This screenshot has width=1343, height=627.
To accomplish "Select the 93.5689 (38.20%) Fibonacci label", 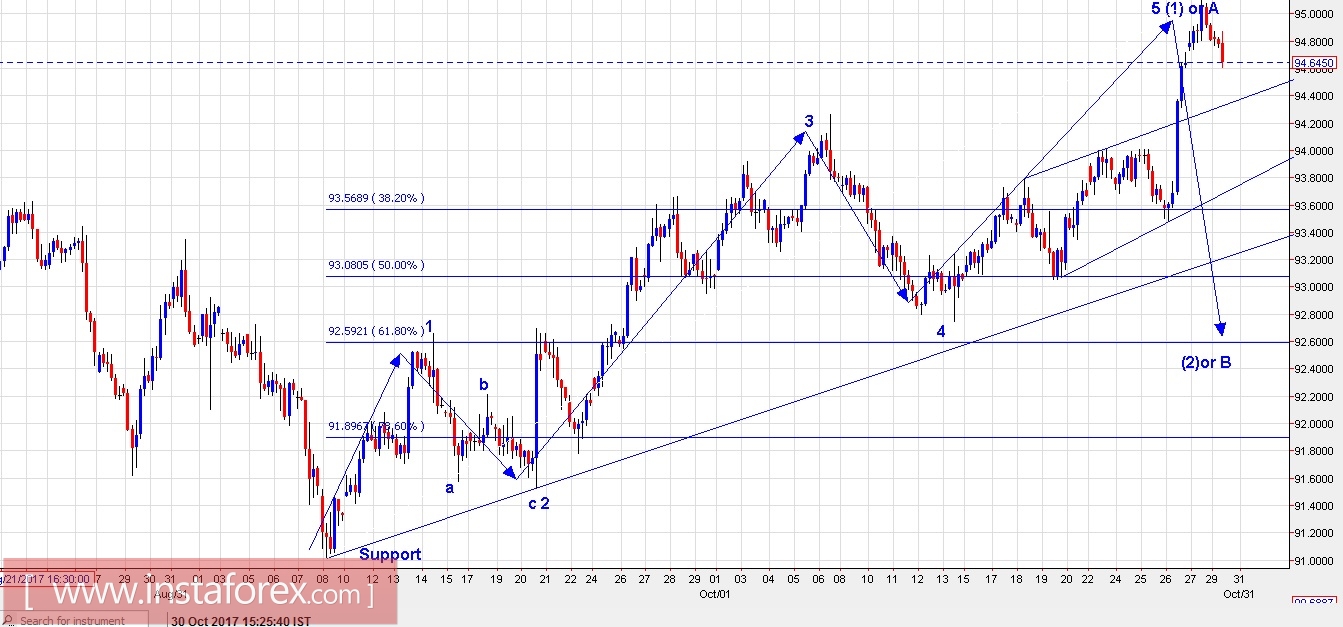I will tap(376, 198).
